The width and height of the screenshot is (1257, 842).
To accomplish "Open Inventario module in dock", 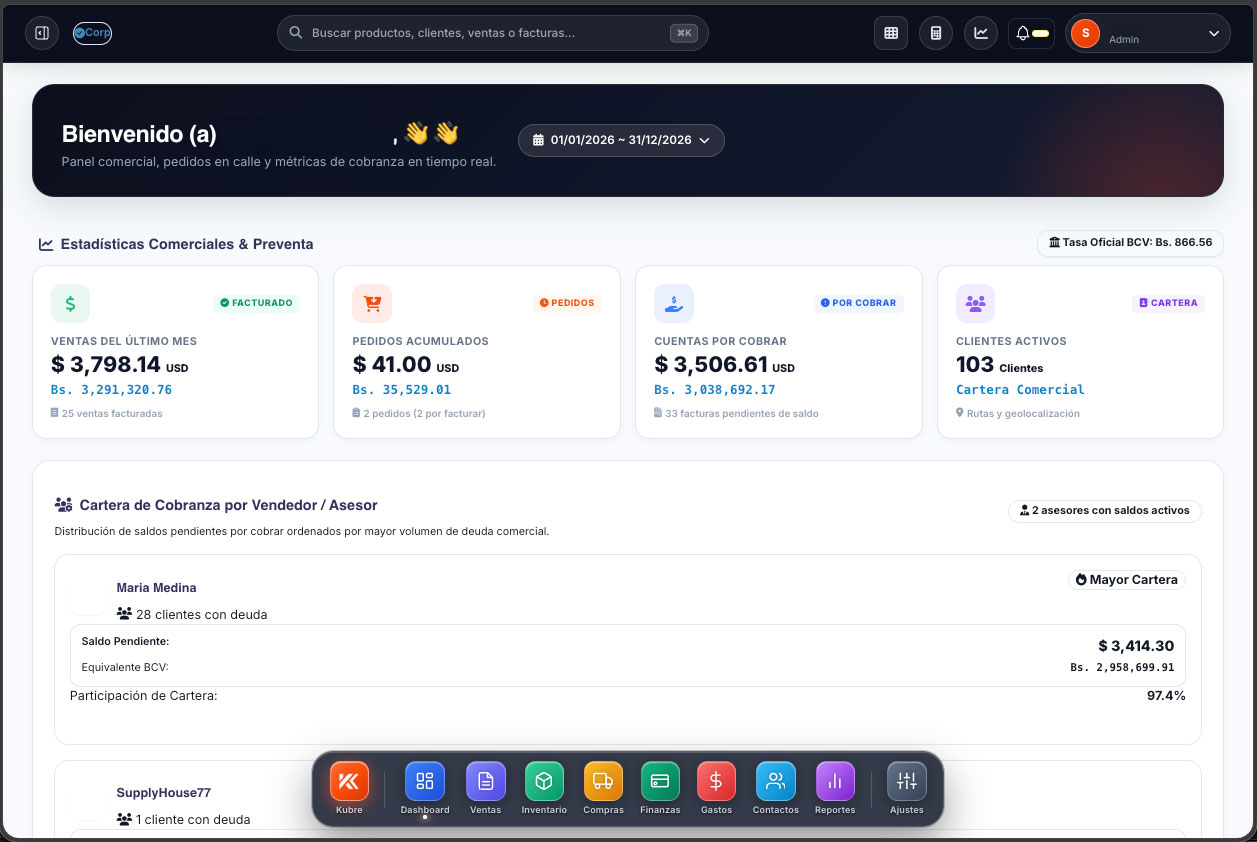I will point(544,788).
